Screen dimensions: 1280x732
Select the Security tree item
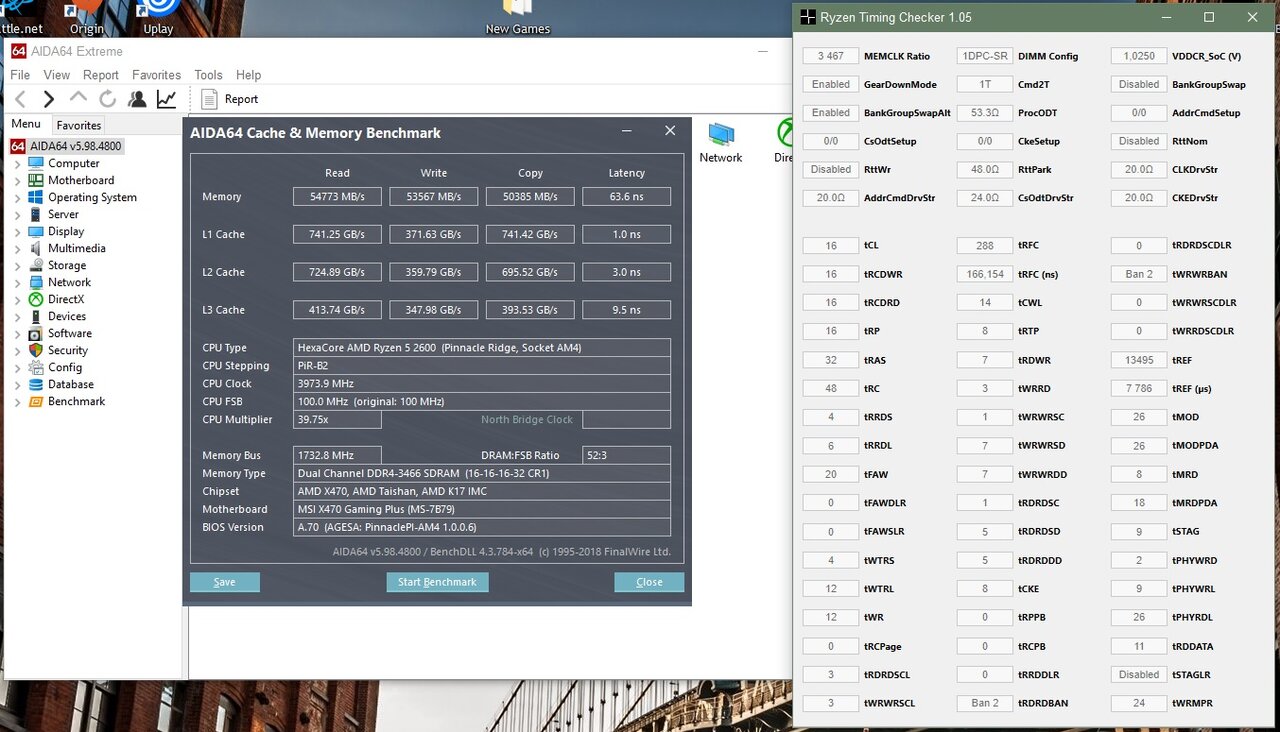click(x=68, y=350)
